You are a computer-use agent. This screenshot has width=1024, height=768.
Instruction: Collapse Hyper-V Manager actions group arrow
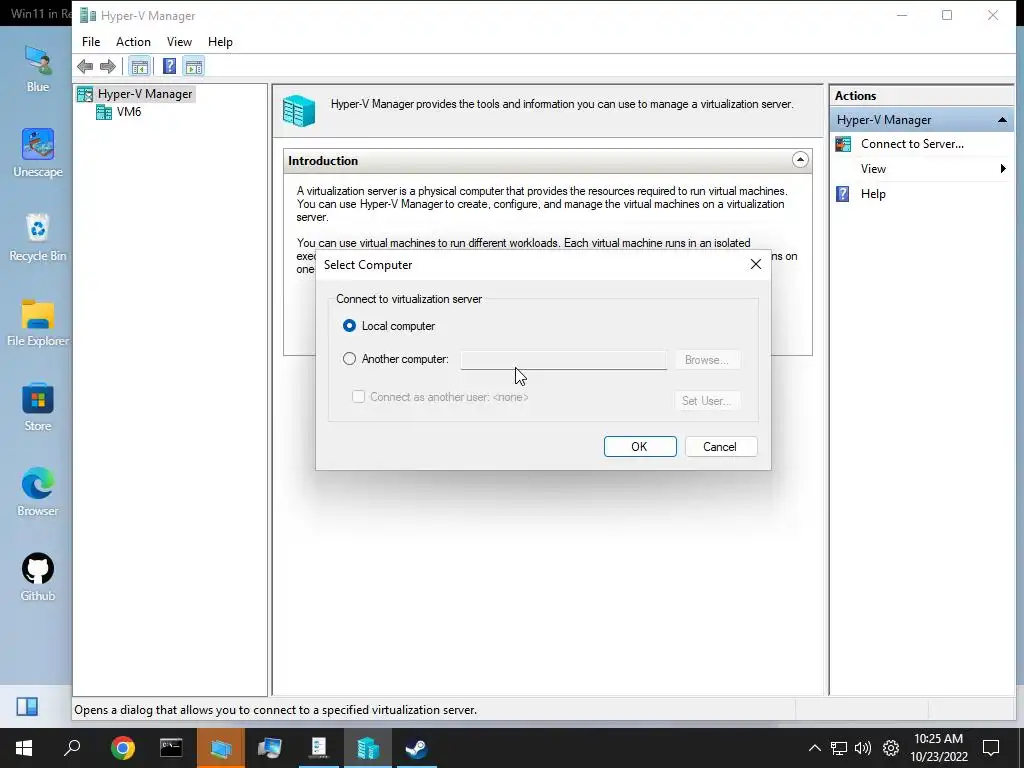click(x=1002, y=120)
